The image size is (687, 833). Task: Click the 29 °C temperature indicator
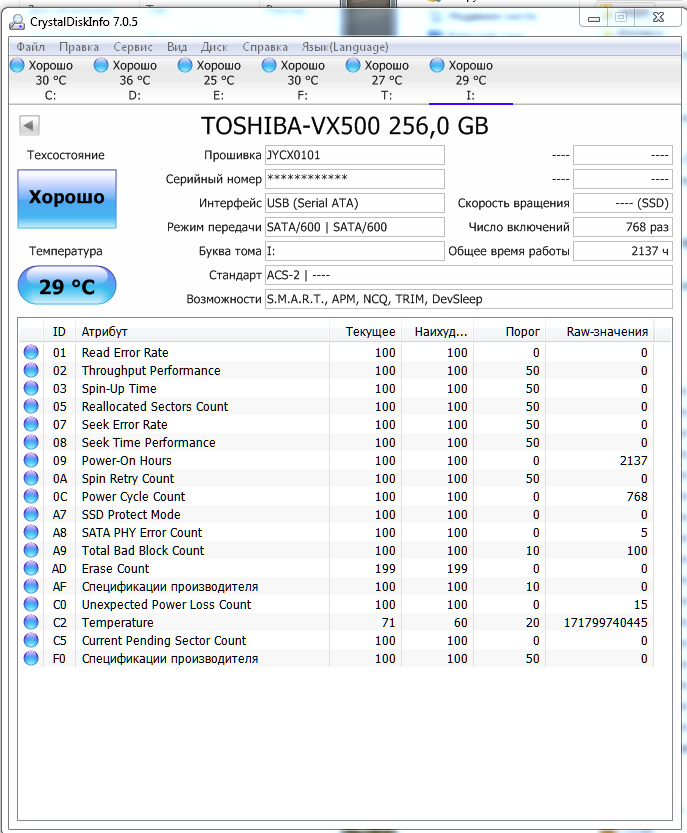(x=67, y=286)
